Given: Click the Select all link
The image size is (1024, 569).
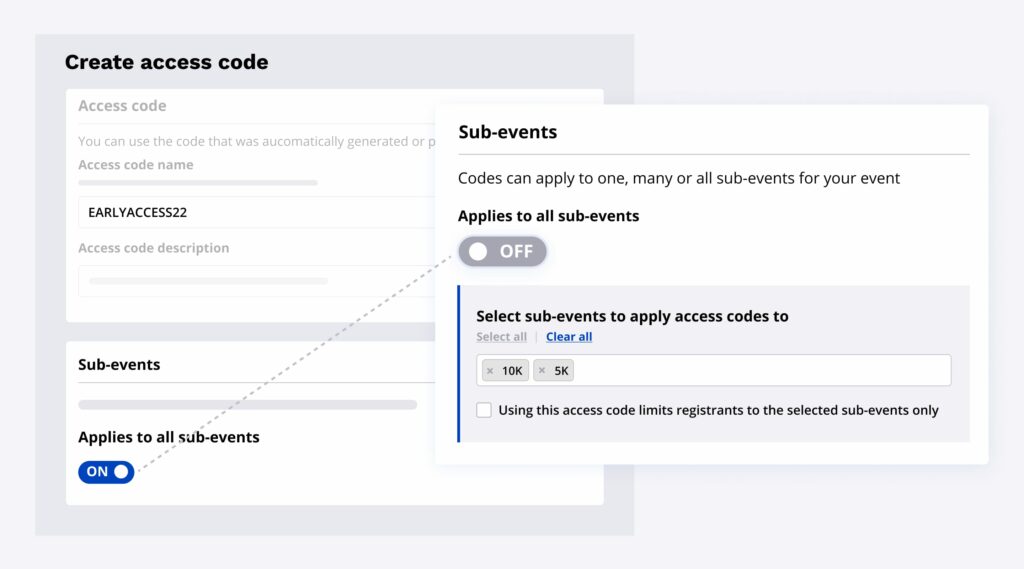Looking at the screenshot, I should pos(501,337).
